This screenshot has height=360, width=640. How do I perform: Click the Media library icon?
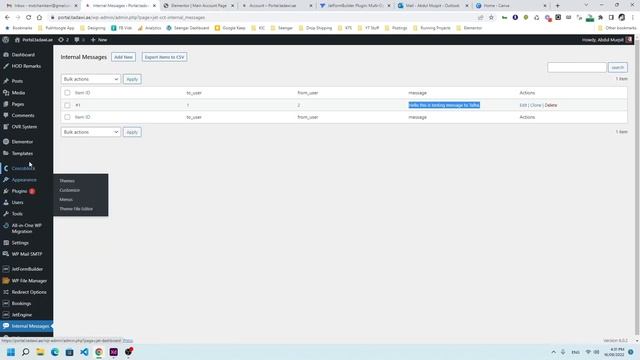coord(6,93)
